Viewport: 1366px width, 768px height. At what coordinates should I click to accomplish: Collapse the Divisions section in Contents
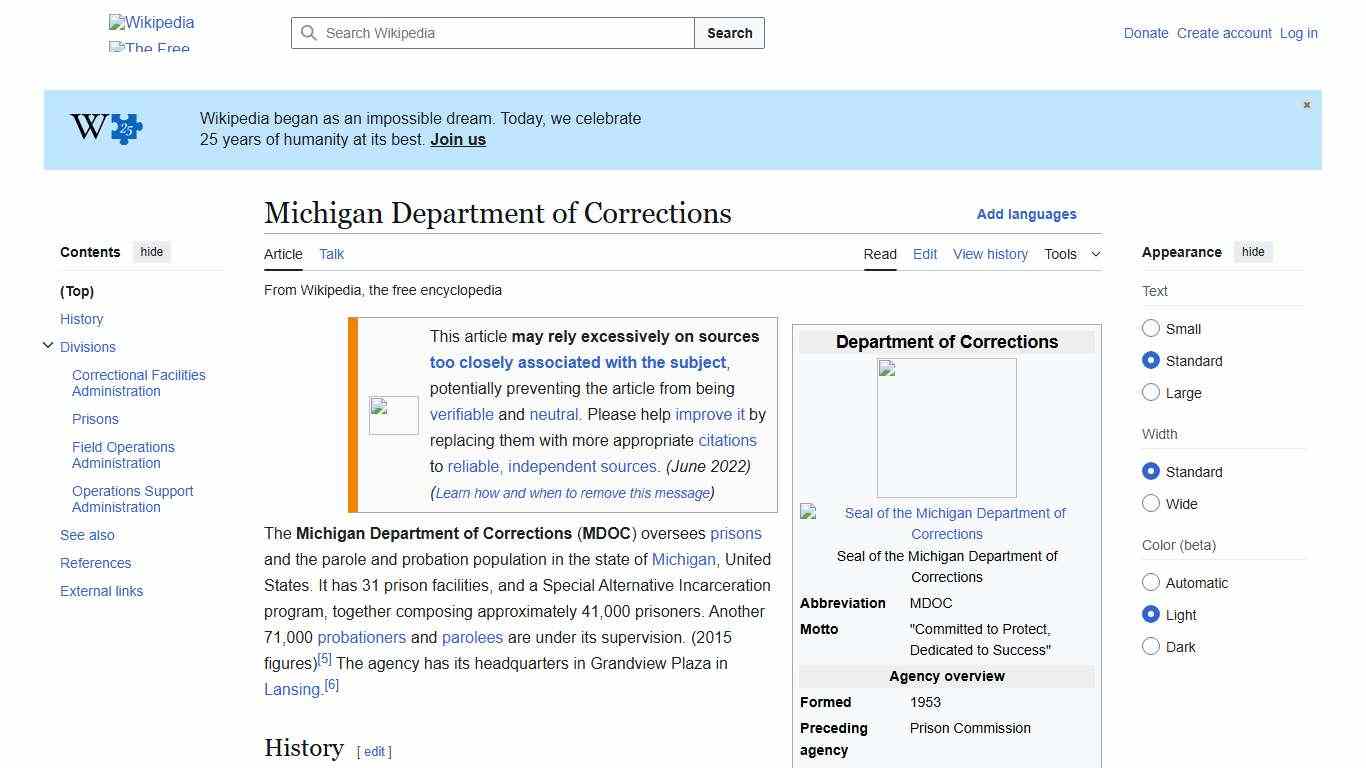pyautogui.click(x=48, y=345)
